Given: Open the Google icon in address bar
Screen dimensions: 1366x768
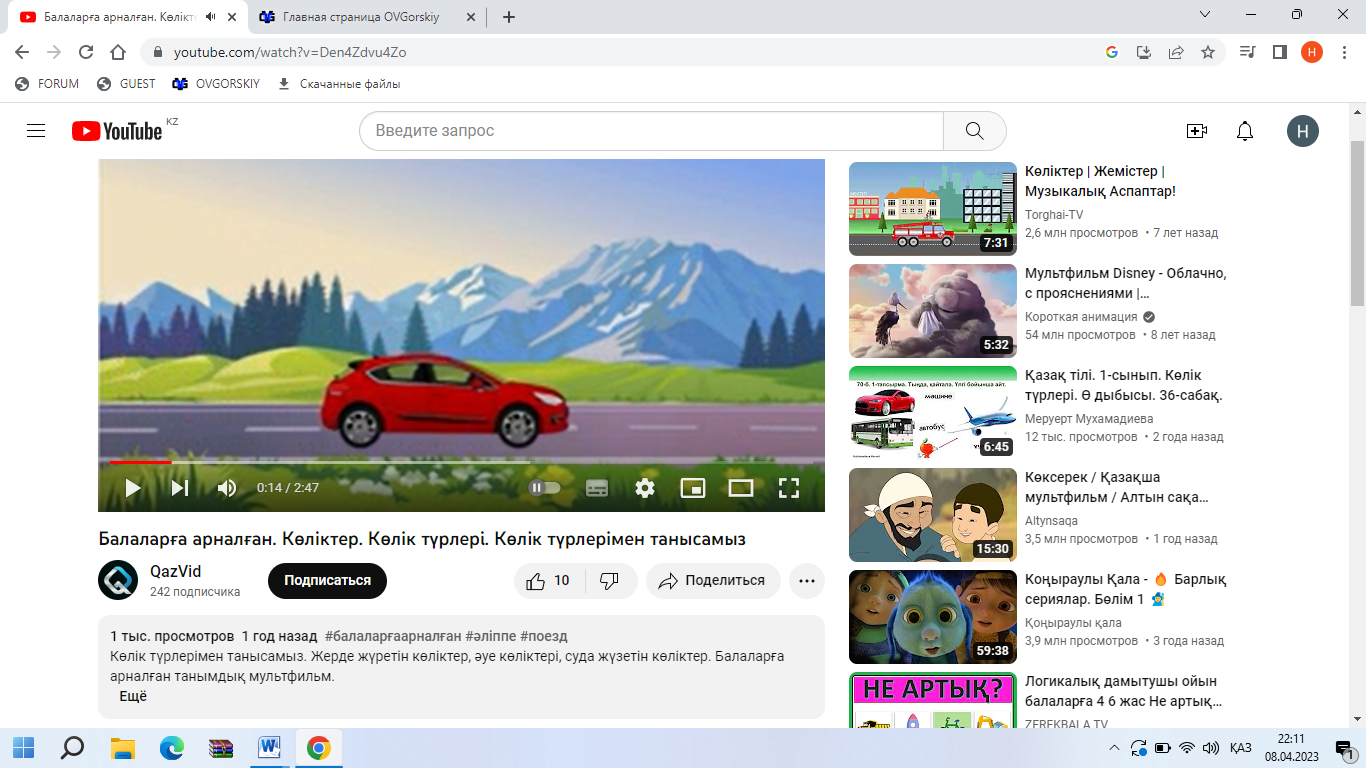Looking at the screenshot, I should [x=1111, y=52].
